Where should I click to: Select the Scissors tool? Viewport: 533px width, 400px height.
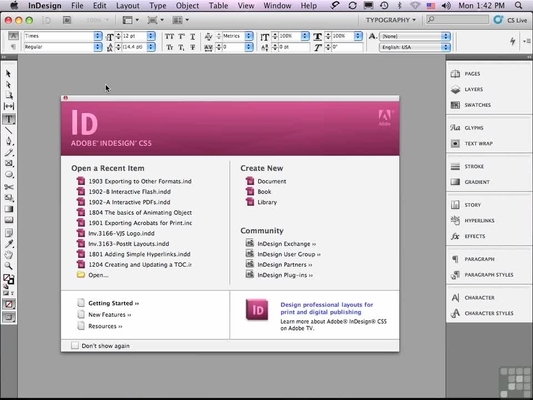[x=8, y=187]
